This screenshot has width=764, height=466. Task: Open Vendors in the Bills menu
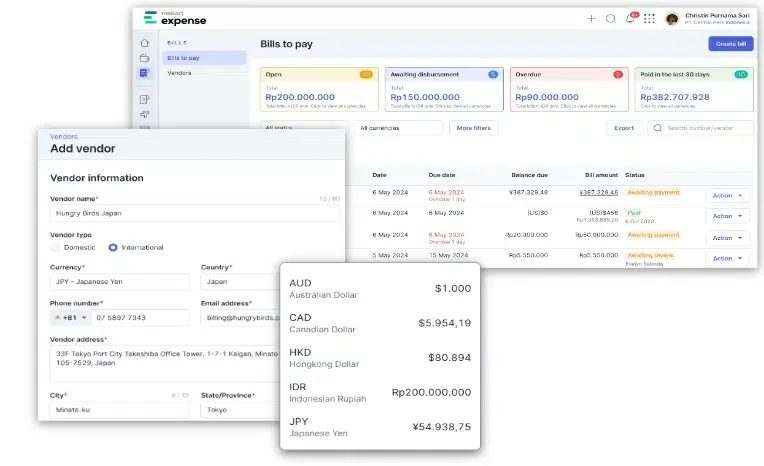coord(179,73)
